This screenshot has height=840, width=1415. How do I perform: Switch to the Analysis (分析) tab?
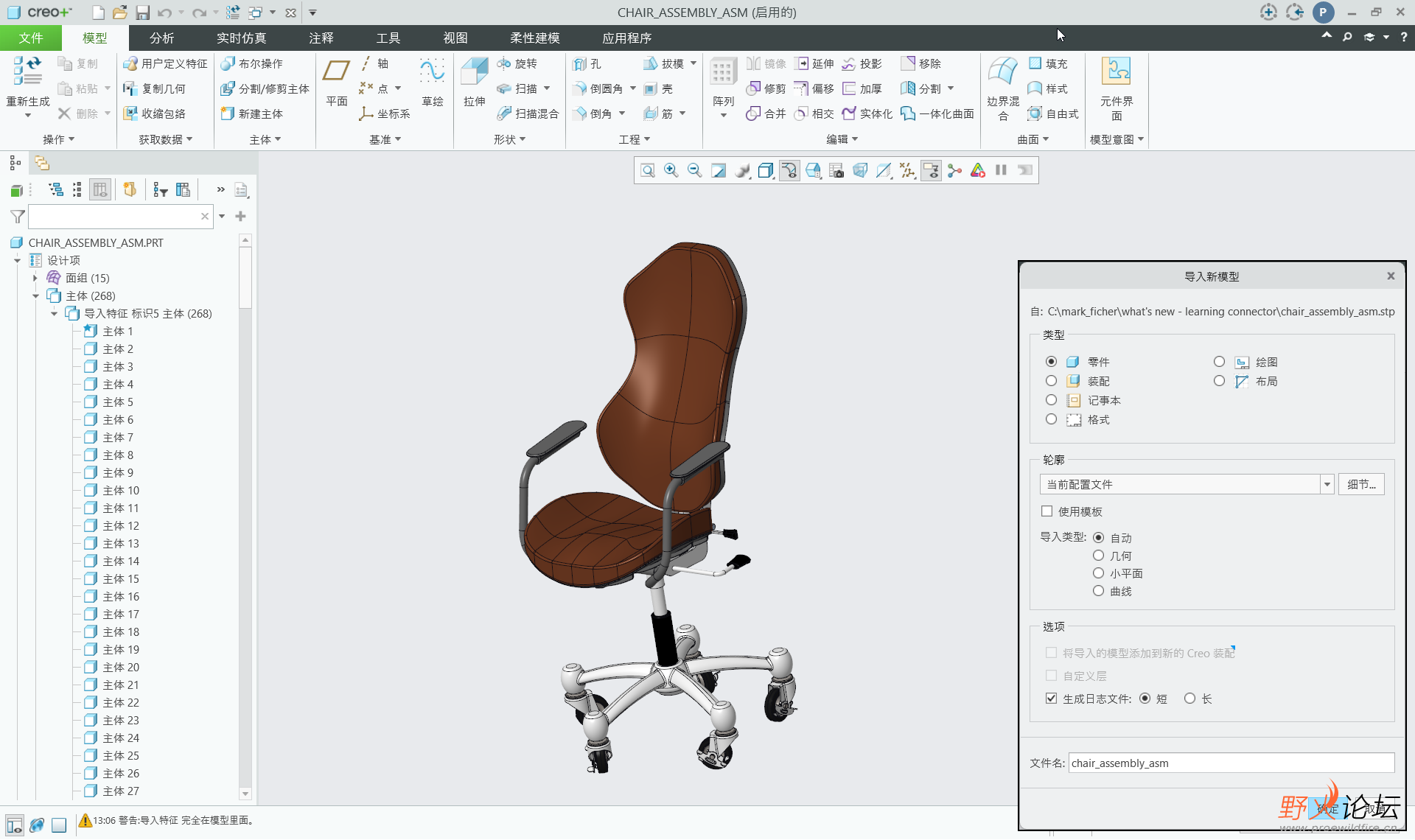coord(161,38)
